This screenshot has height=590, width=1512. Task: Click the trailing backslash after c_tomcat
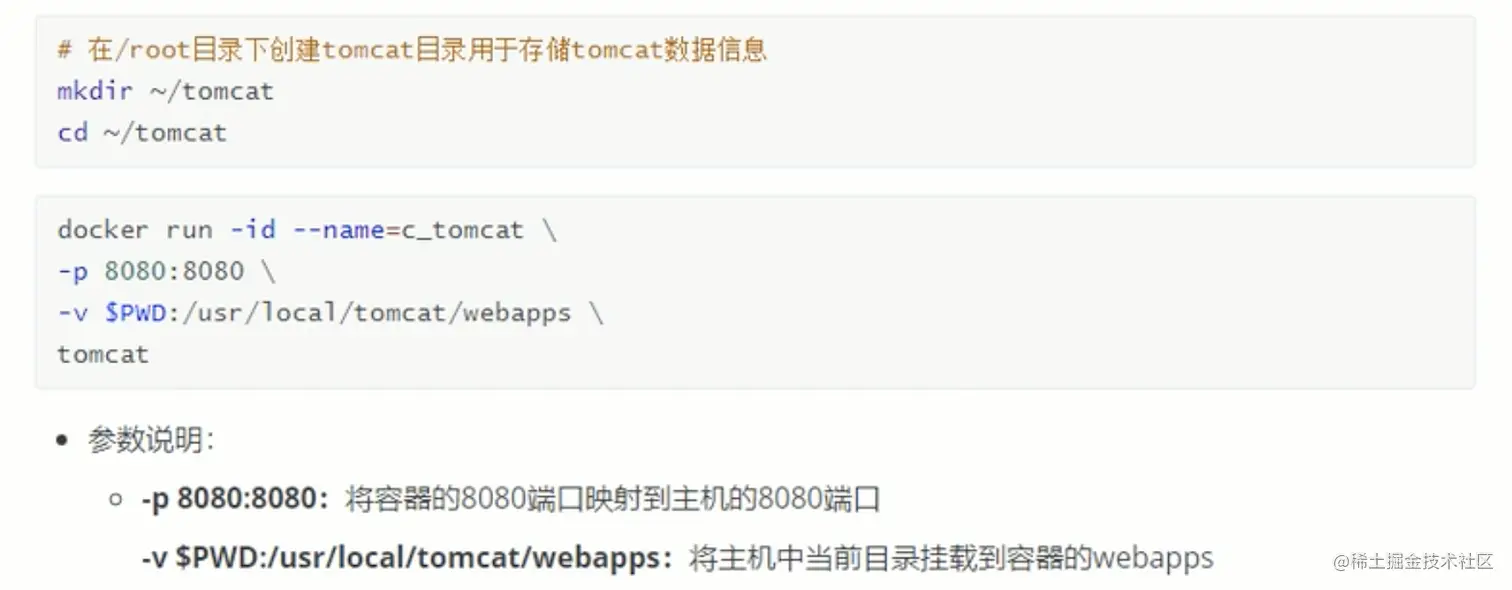click(549, 230)
